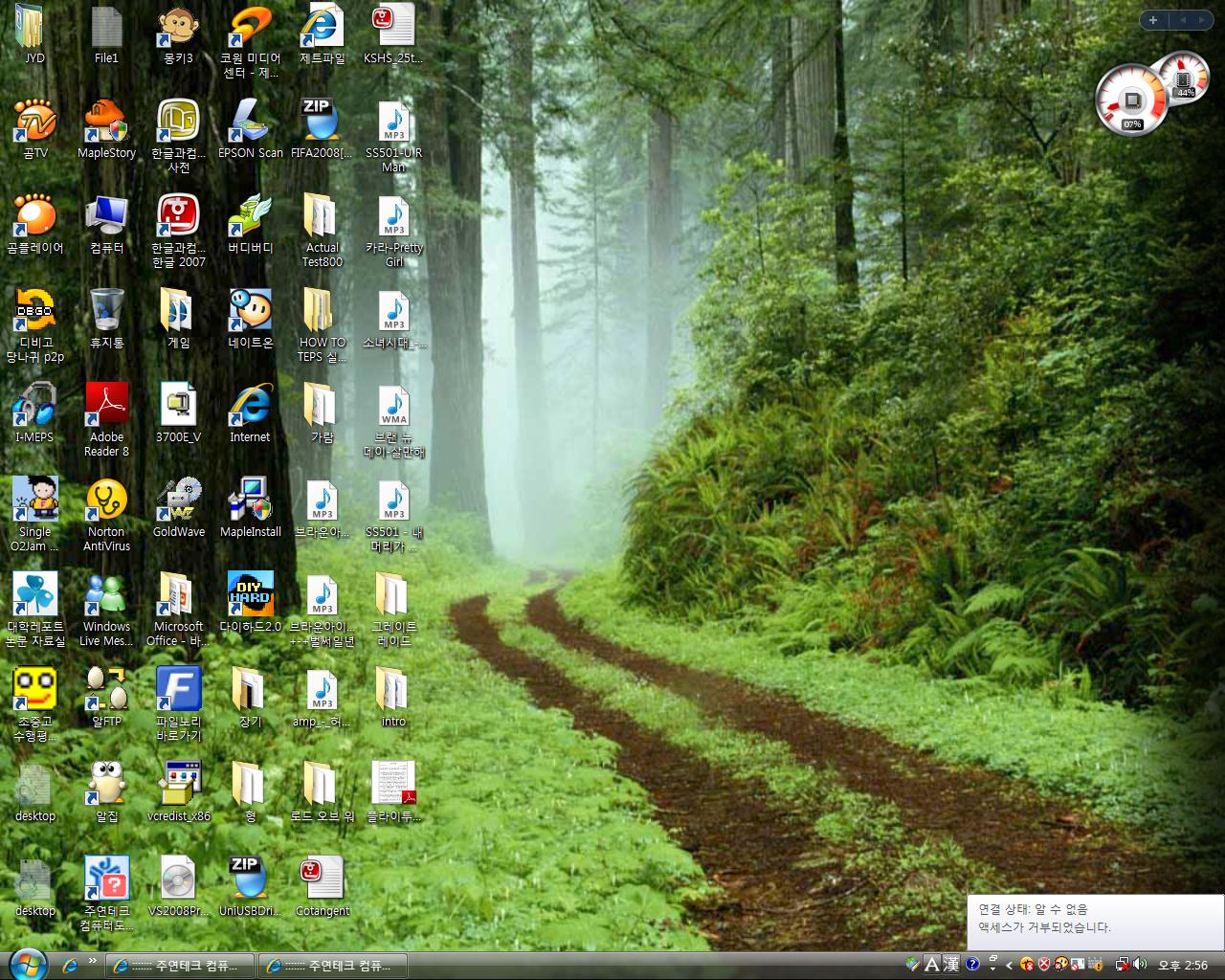Open the 몽키3 shortcut

178,33
